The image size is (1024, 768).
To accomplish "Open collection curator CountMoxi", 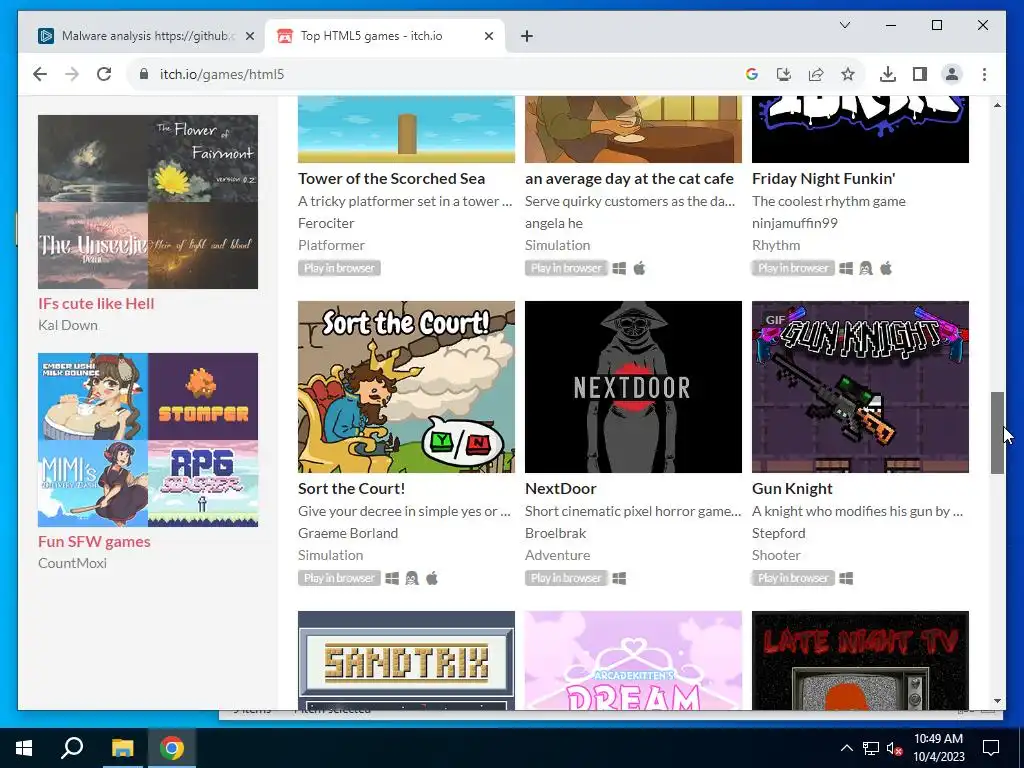I will pyautogui.click(x=72, y=563).
